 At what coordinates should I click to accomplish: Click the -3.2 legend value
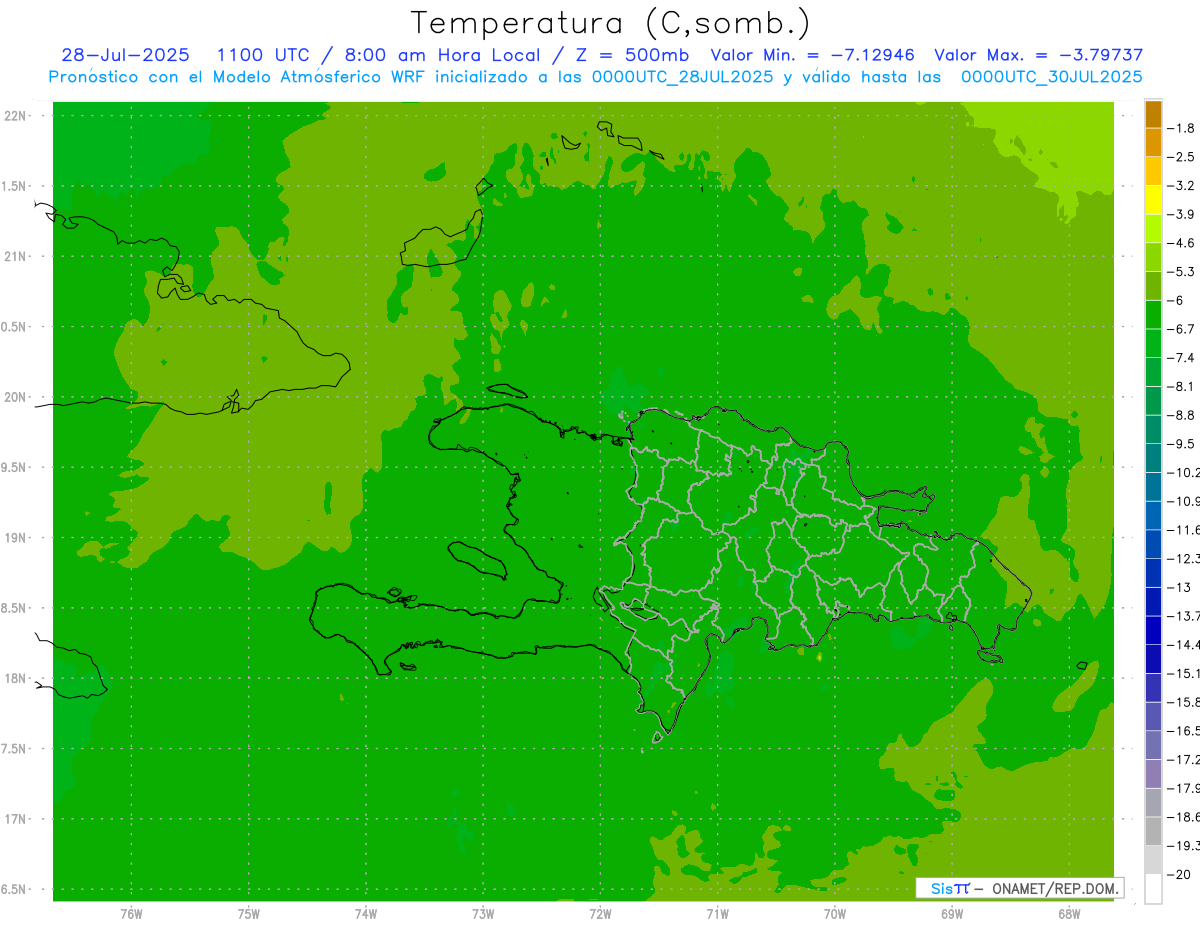pos(1181,186)
